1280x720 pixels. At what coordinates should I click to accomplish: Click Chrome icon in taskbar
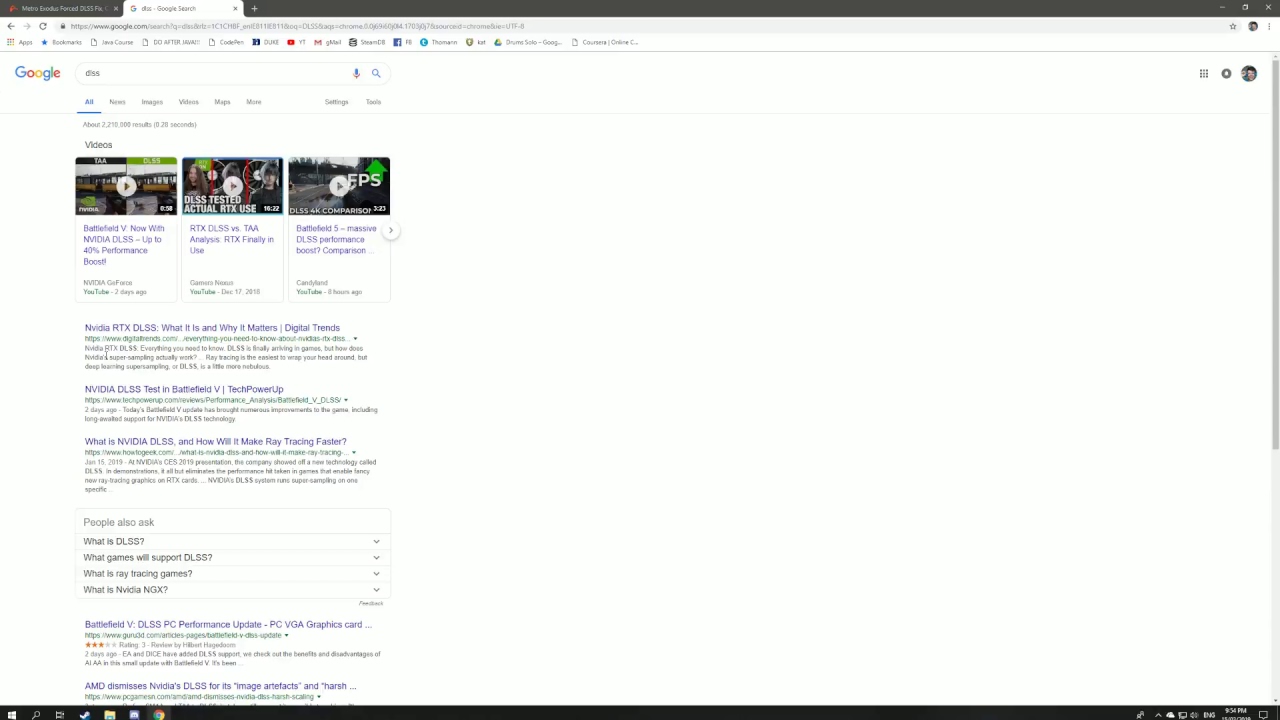[x=158, y=714]
